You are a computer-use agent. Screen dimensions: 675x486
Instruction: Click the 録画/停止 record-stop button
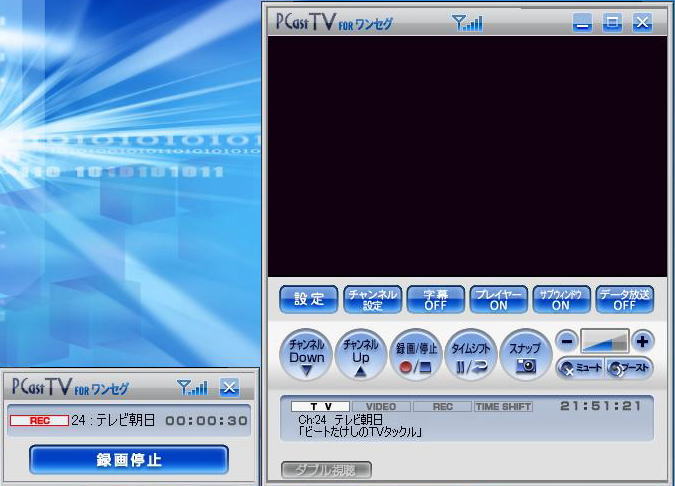click(x=416, y=355)
